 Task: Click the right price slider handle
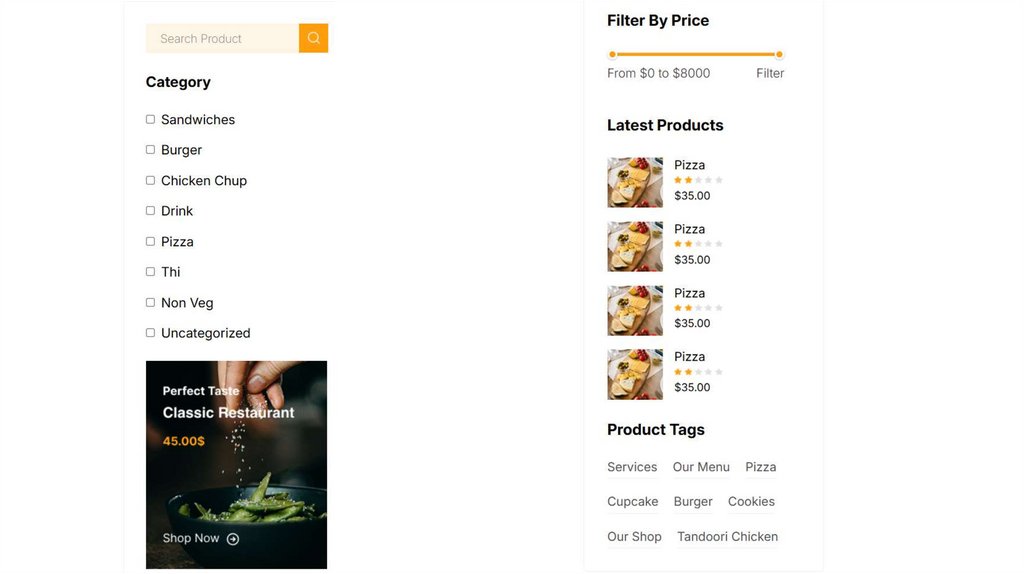pyautogui.click(x=779, y=54)
